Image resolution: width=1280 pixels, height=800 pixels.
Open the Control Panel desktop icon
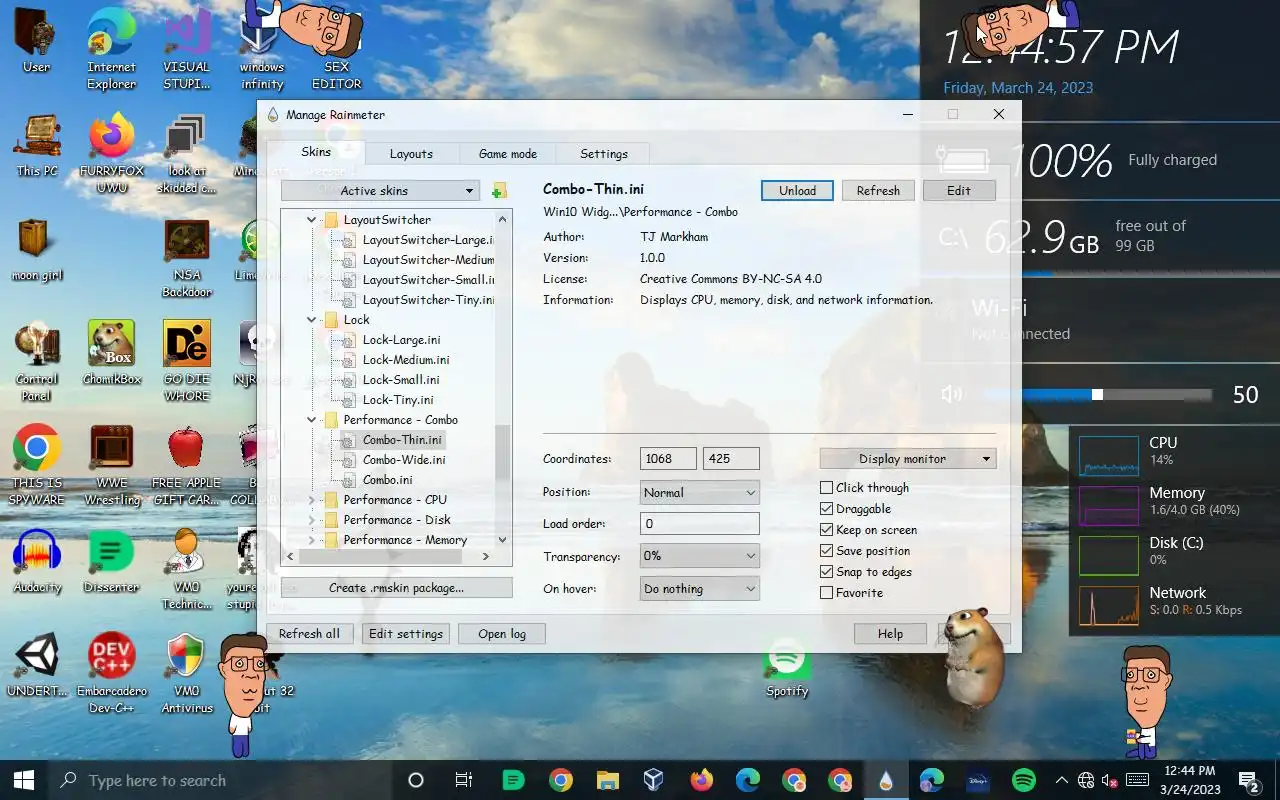pos(37,362)
